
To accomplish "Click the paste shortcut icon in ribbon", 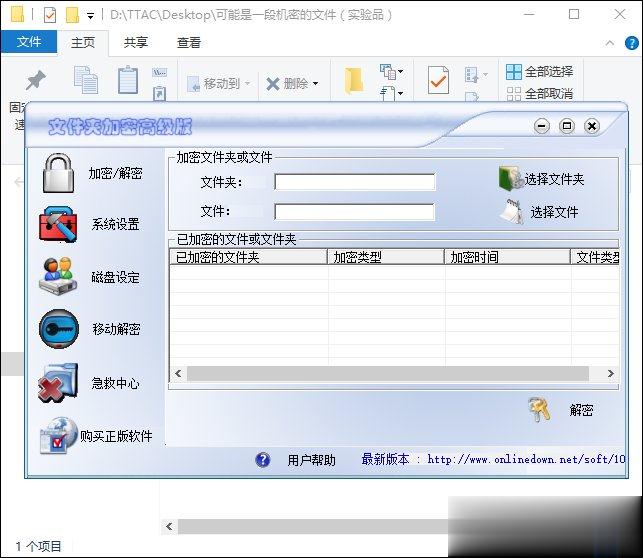I will click(159, 93).
